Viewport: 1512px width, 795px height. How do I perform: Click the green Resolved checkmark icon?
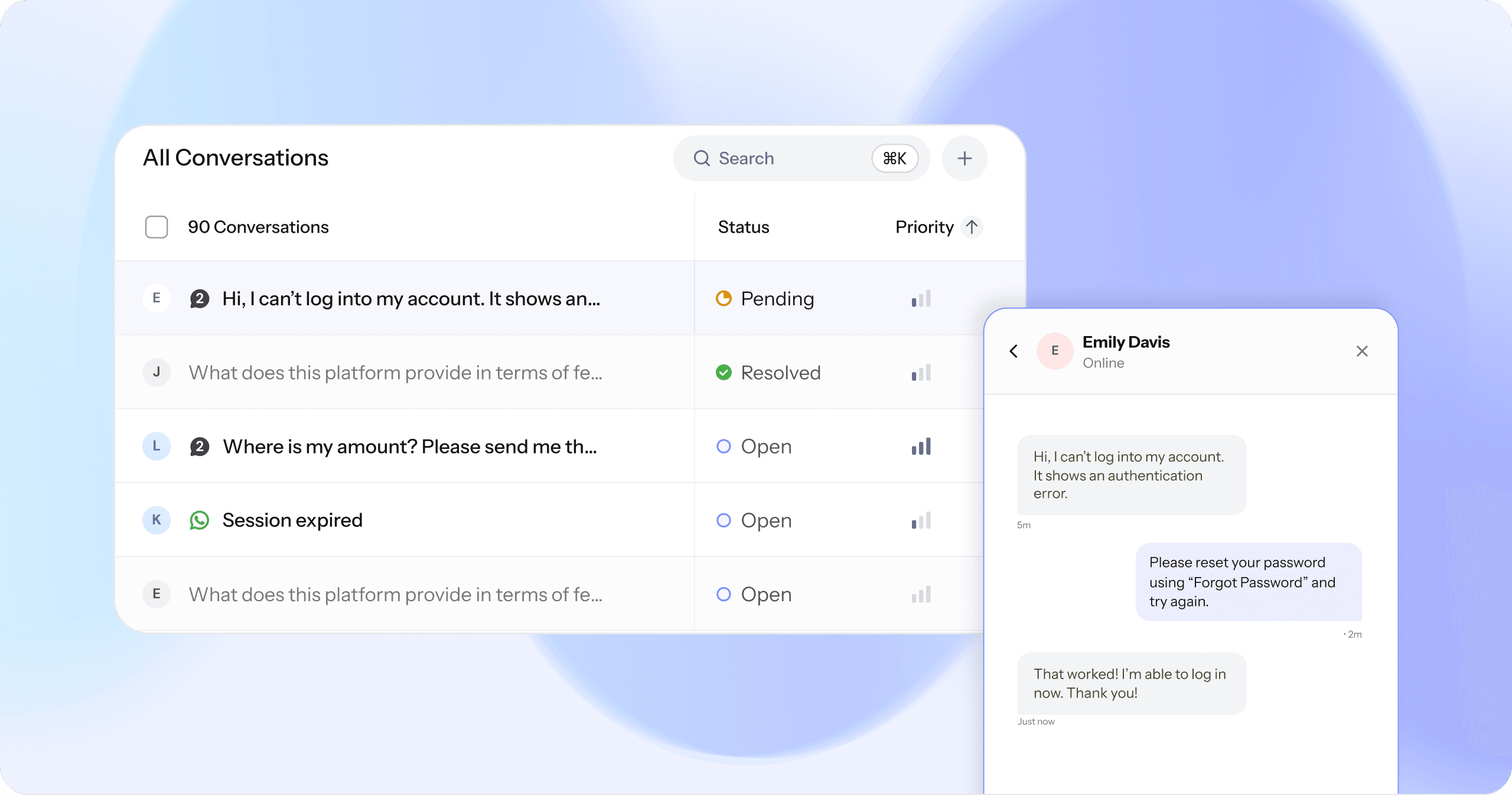click(724, 372)
